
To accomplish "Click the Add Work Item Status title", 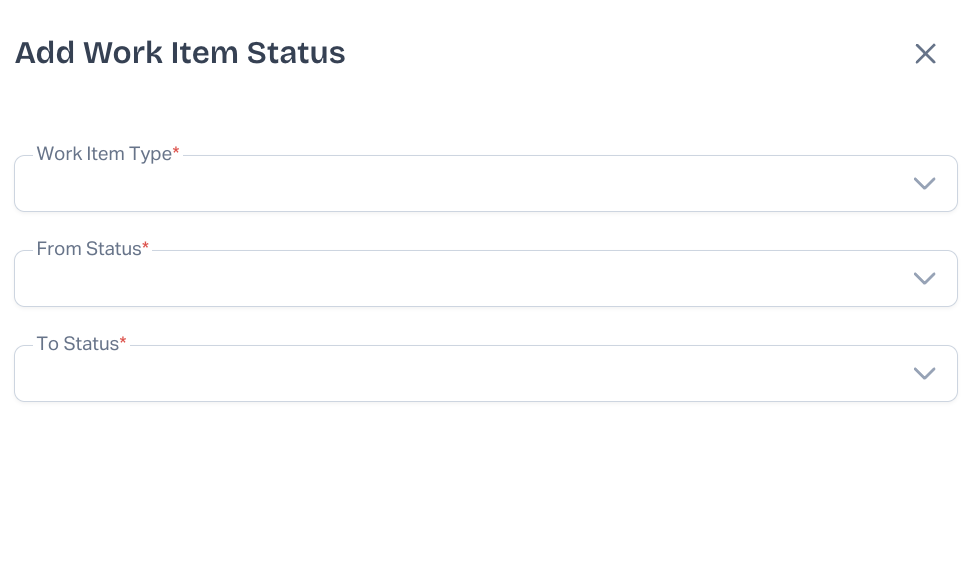I will (x=180, y=53).
